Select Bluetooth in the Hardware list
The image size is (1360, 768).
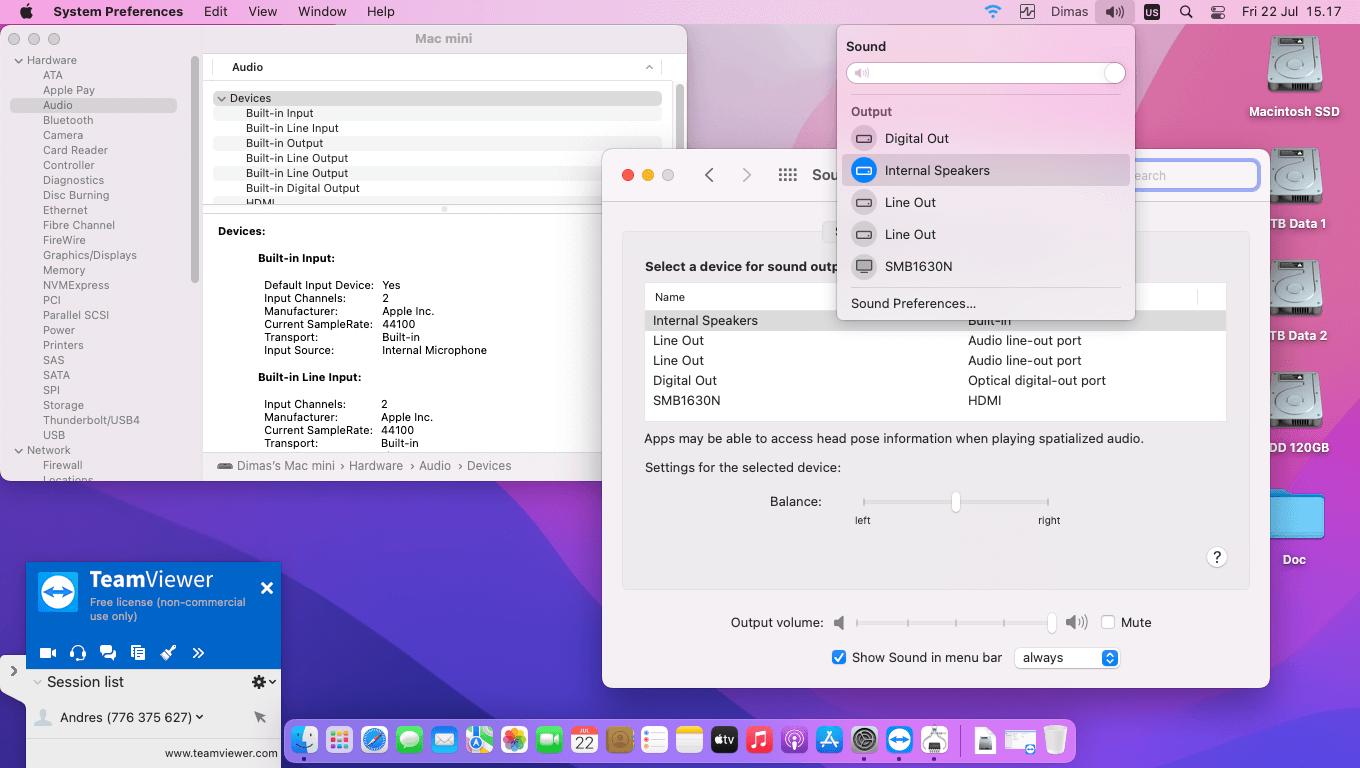(x=68, y=120)
